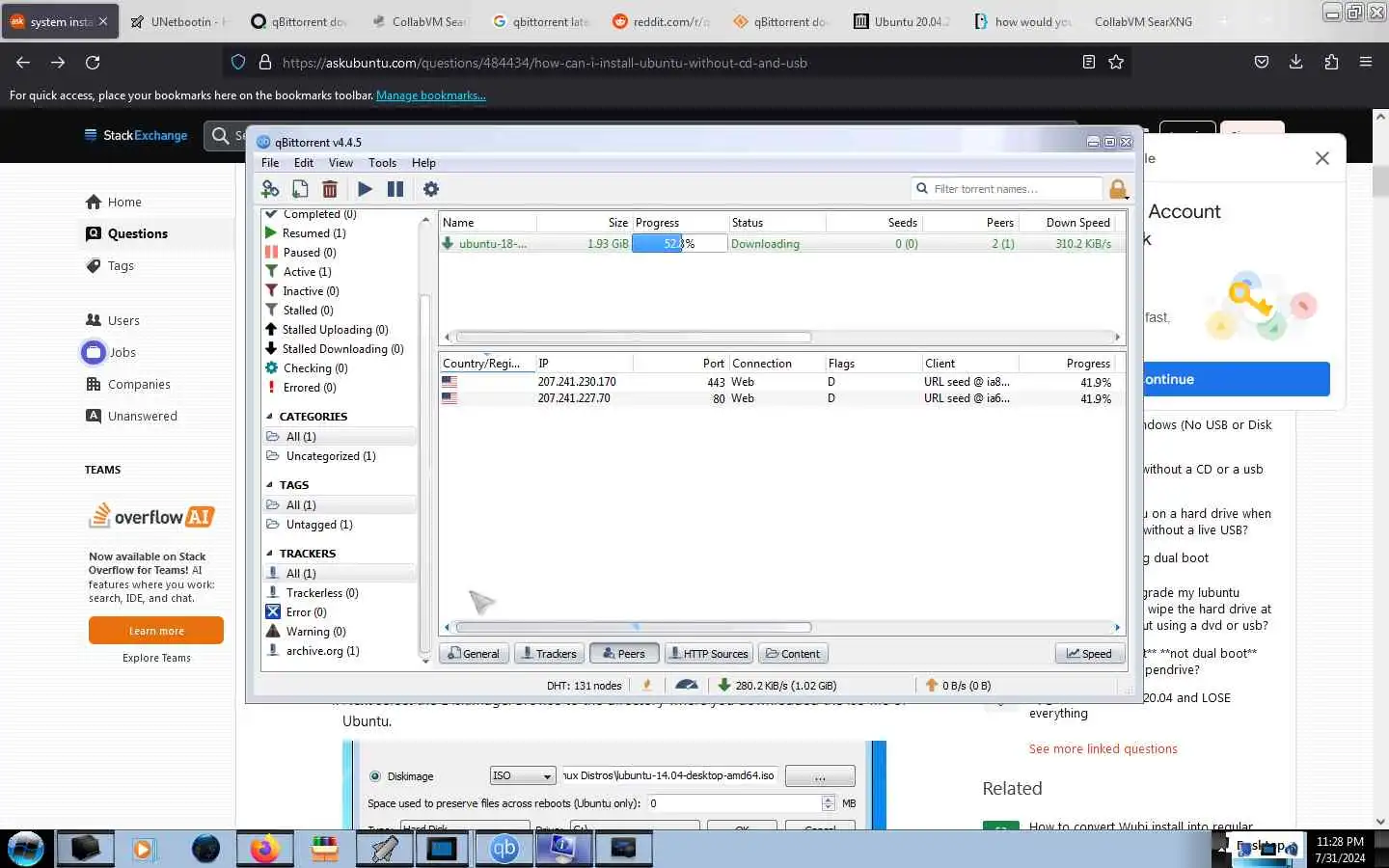The image size is (1389, 868).
Task: Click the flame connection status icon
Action: 647,685
